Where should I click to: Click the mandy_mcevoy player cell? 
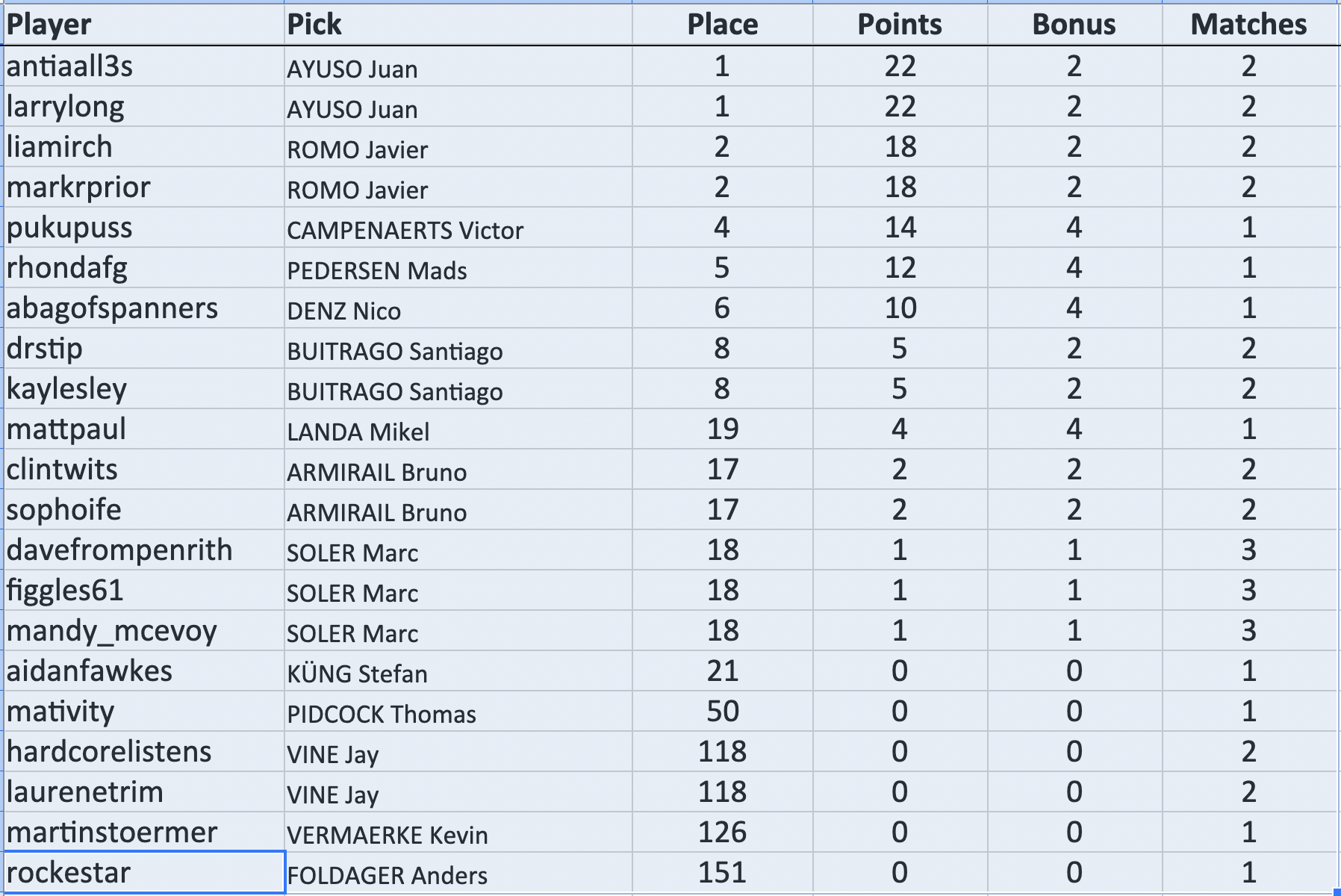(112, 631)
